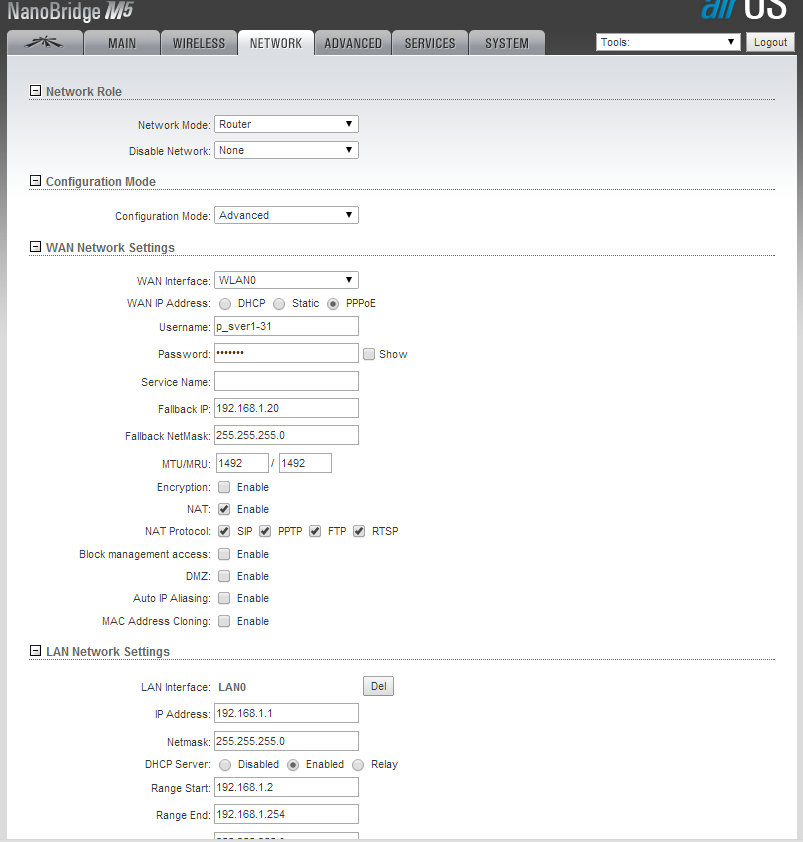Switch to the SERVICES tab

430,43
